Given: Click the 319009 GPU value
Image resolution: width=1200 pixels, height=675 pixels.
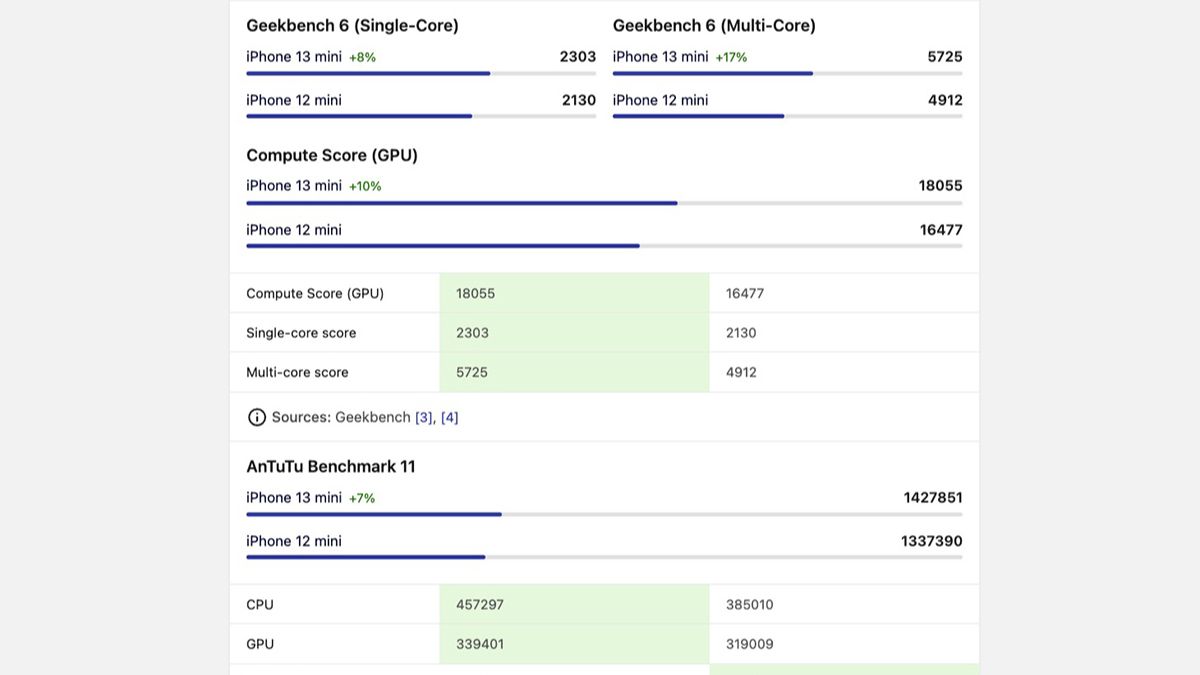Looking at the screenshot, I should (749, 644).
